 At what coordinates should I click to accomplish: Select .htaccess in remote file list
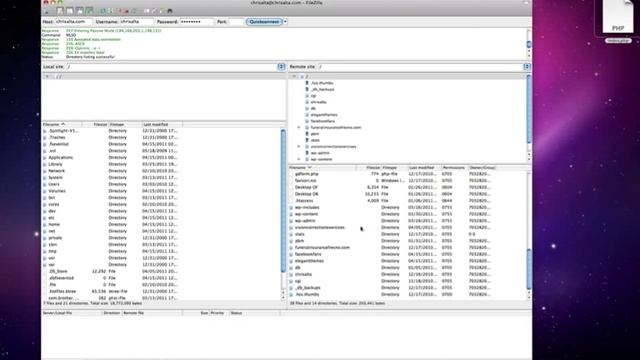coord(304,201)
